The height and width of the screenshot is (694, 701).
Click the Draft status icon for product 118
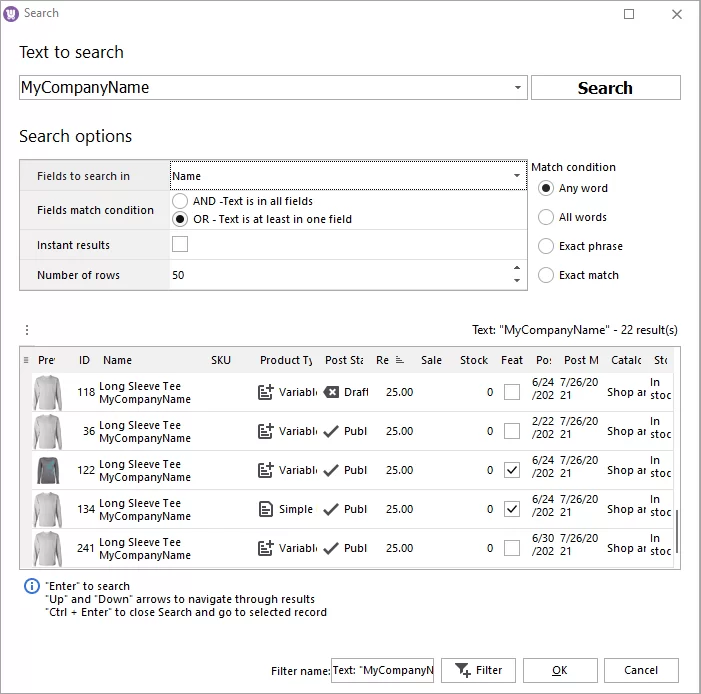pos(332,392)
